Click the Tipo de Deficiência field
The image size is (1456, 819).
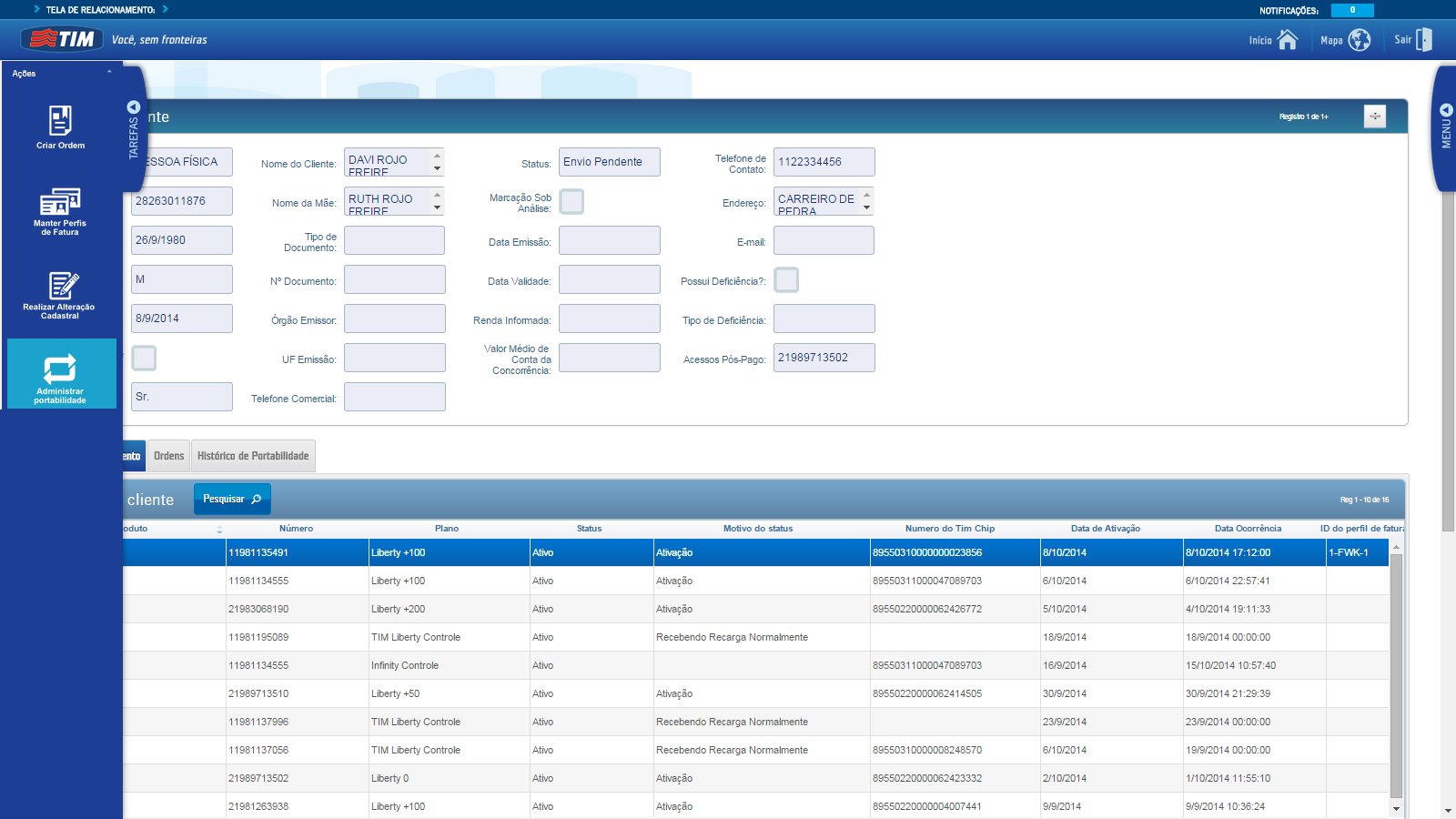[x=824, y=318]
